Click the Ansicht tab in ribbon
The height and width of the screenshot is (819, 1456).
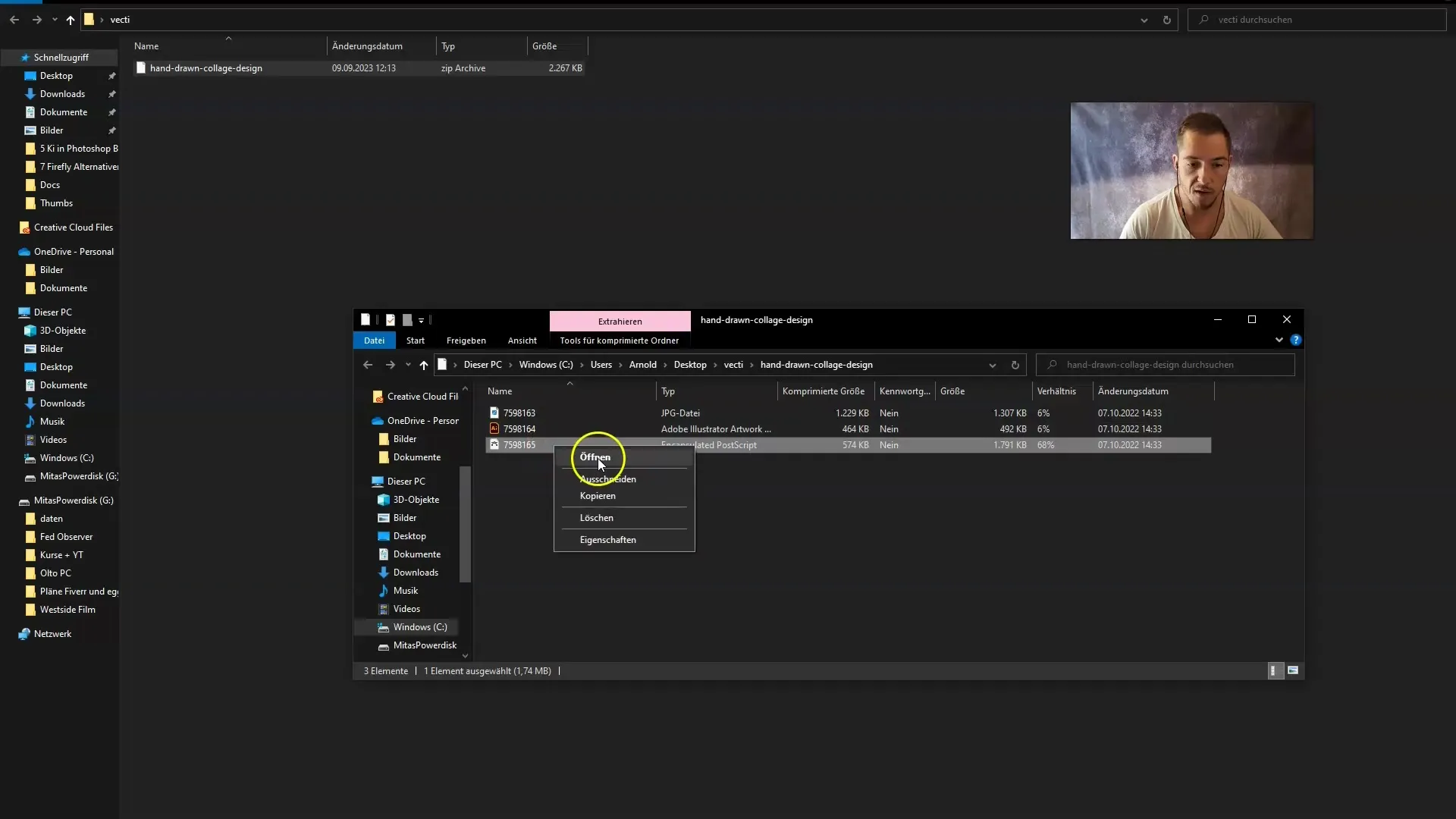tap(522, 340)
